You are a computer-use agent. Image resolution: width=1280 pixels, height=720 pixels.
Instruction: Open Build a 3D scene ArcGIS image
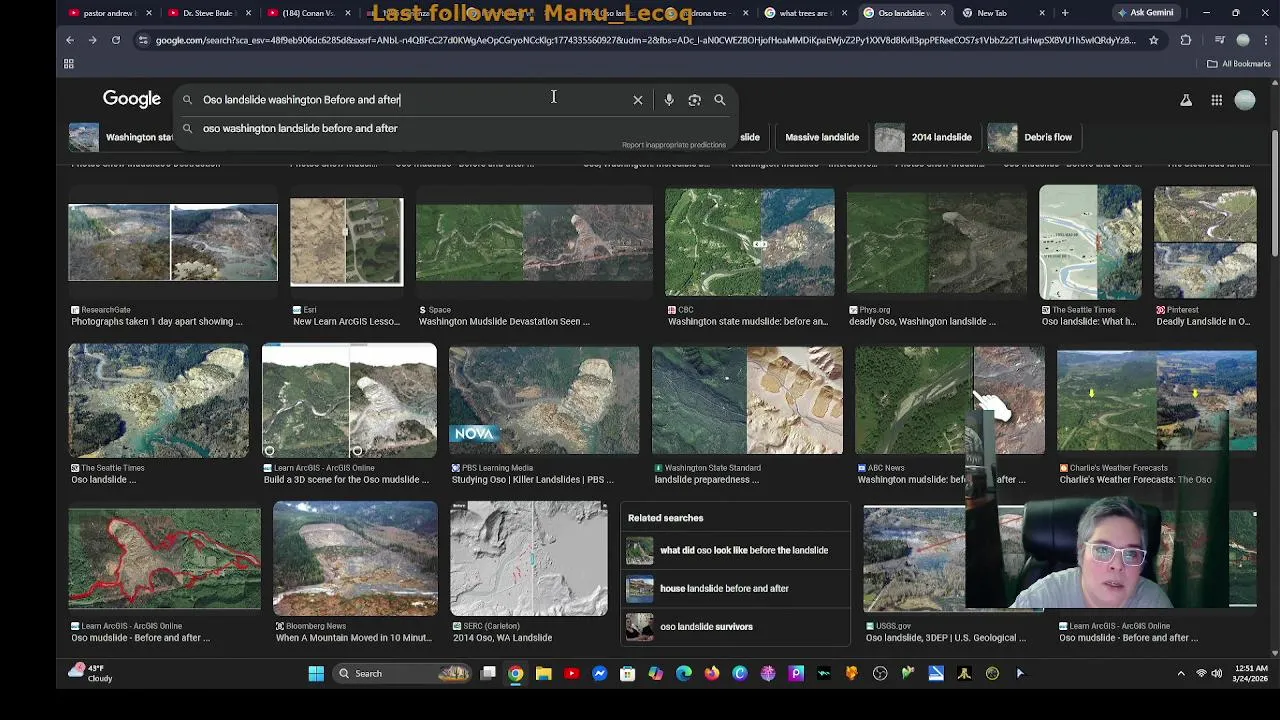pyautogui.click(x=349, y=400)
